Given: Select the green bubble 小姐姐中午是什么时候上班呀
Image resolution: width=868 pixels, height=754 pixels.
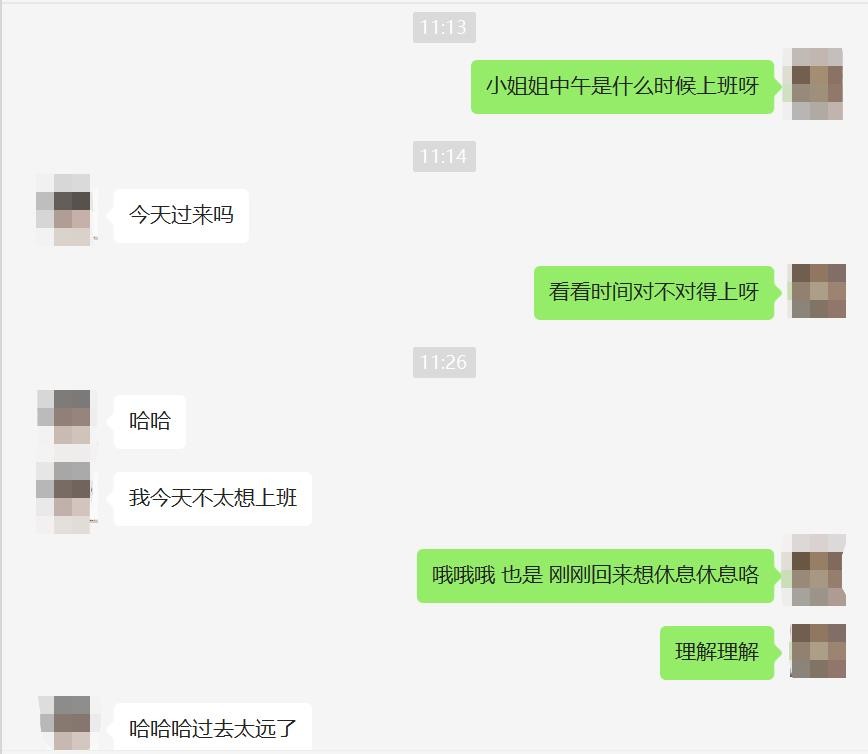Looking at the screenshot, I should (x=623, y=87).
